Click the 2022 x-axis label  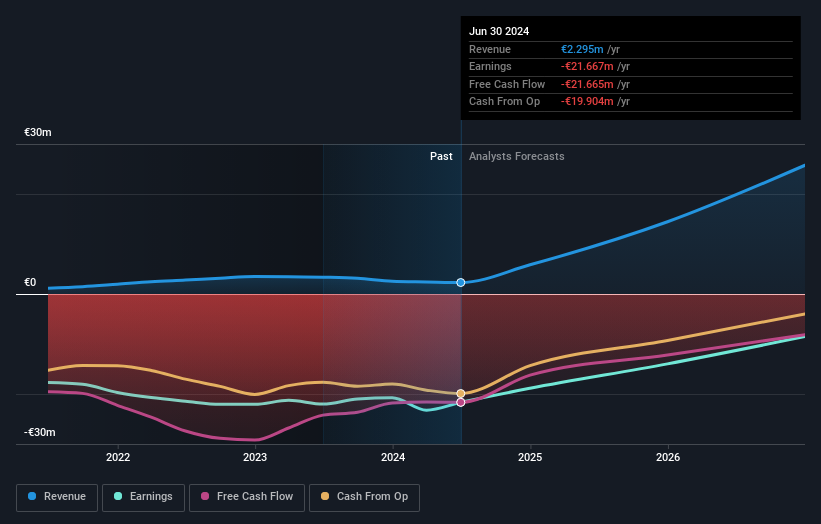(118, 457)
